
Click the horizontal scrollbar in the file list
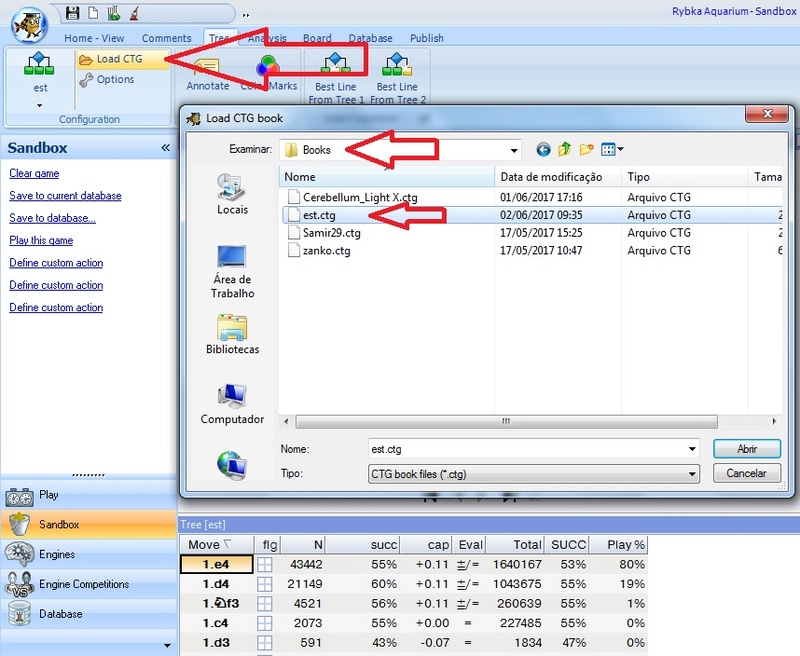506,421
